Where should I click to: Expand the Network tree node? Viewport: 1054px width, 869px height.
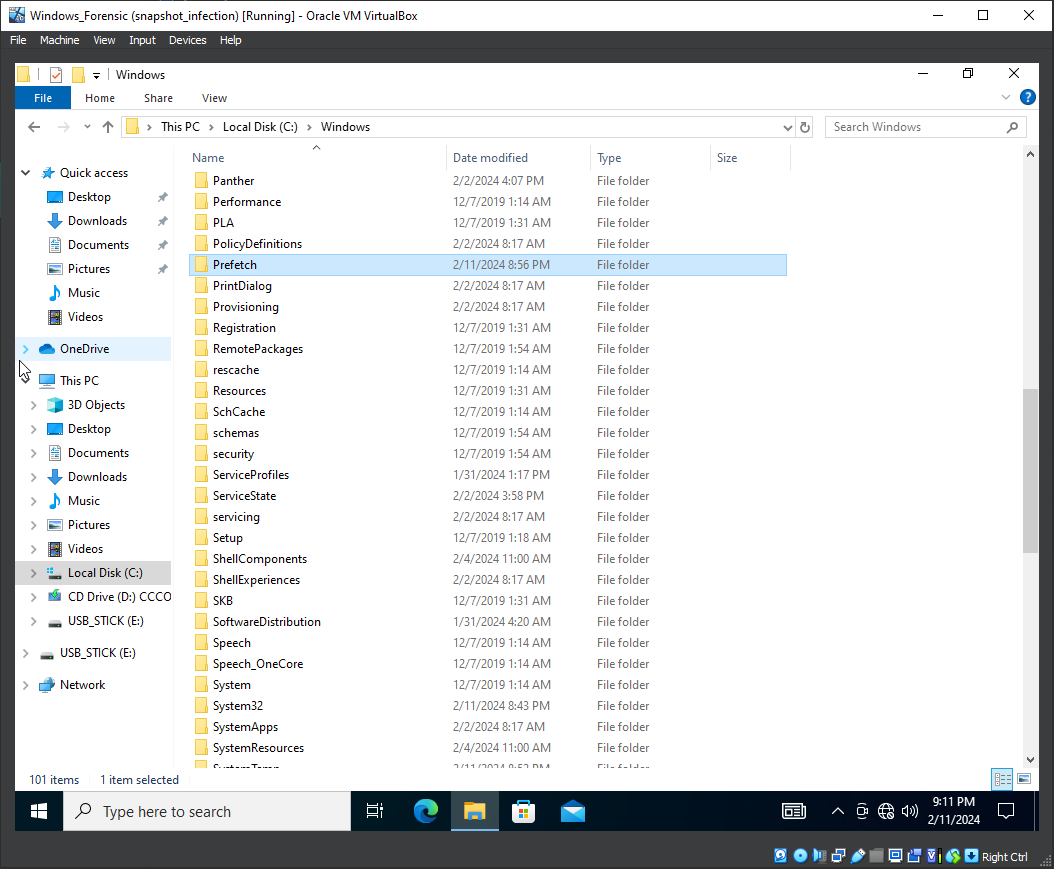pyautogui.click(x=25, y=685)
